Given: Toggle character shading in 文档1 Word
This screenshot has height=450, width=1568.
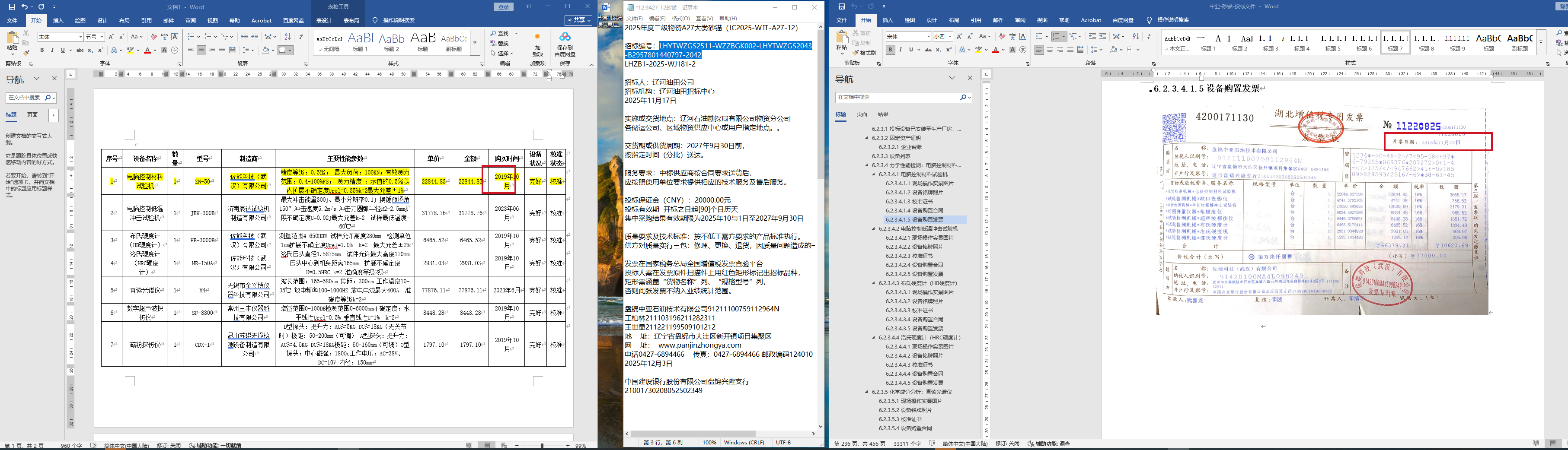Looking at the screenshot, I should 164,51.
